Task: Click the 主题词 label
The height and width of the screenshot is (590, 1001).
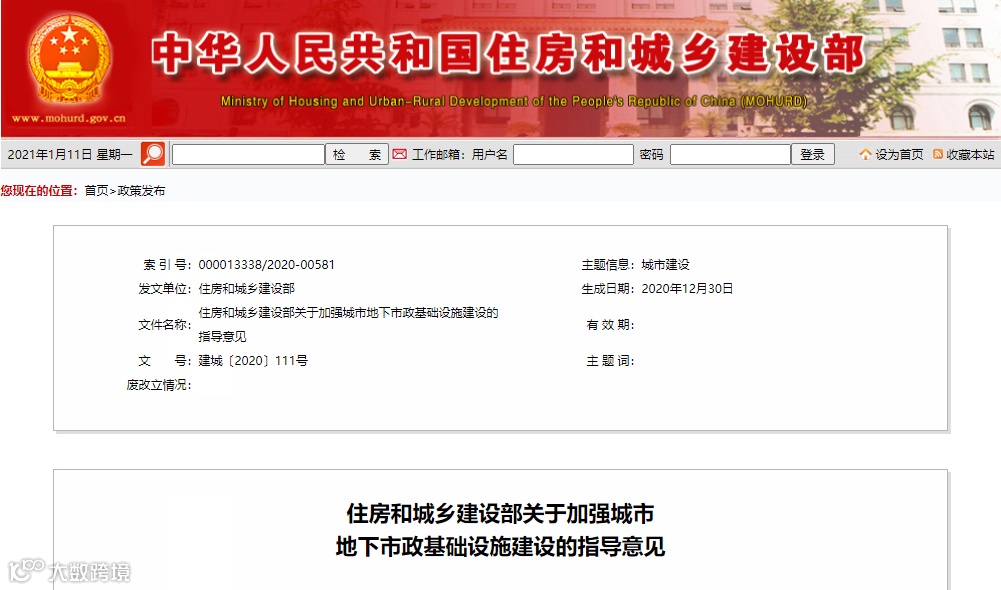Action: (x=610, y=361)
